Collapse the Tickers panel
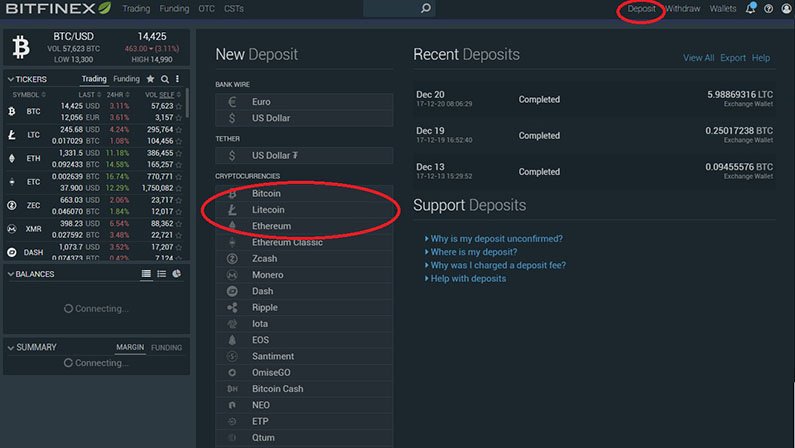This screenshot has width=795, height=448. (11, 79)
